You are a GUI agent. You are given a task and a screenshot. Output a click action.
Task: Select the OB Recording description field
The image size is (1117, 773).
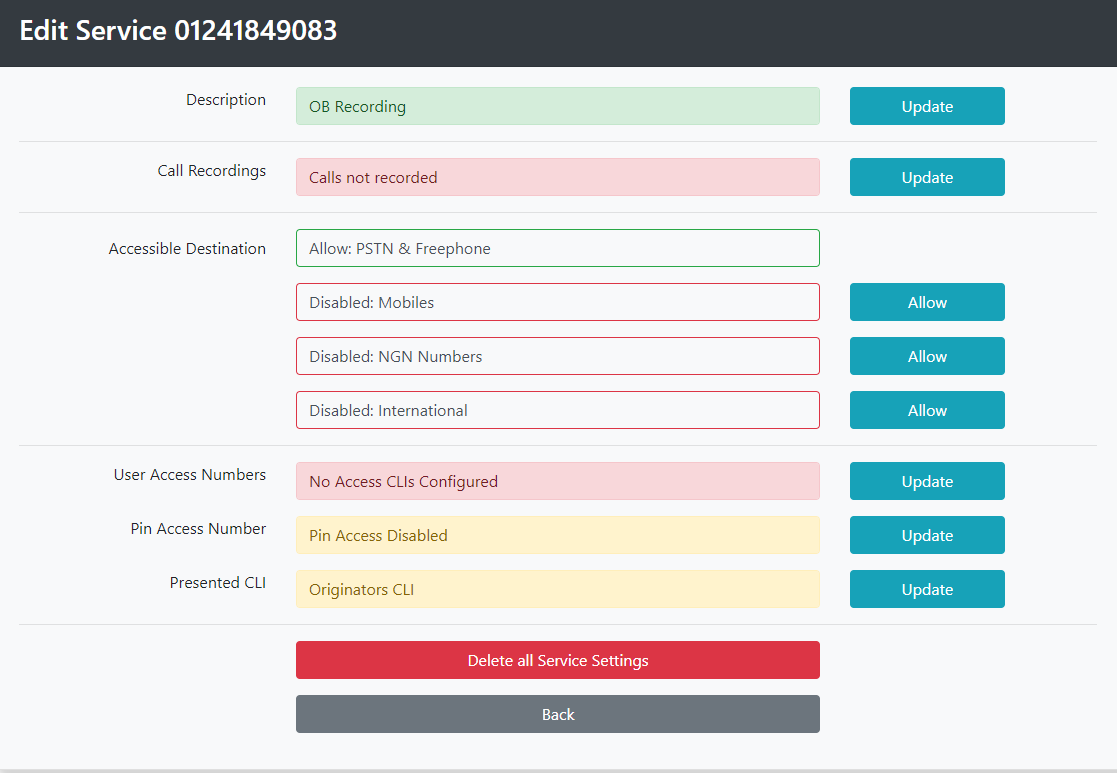pos(558,106)
